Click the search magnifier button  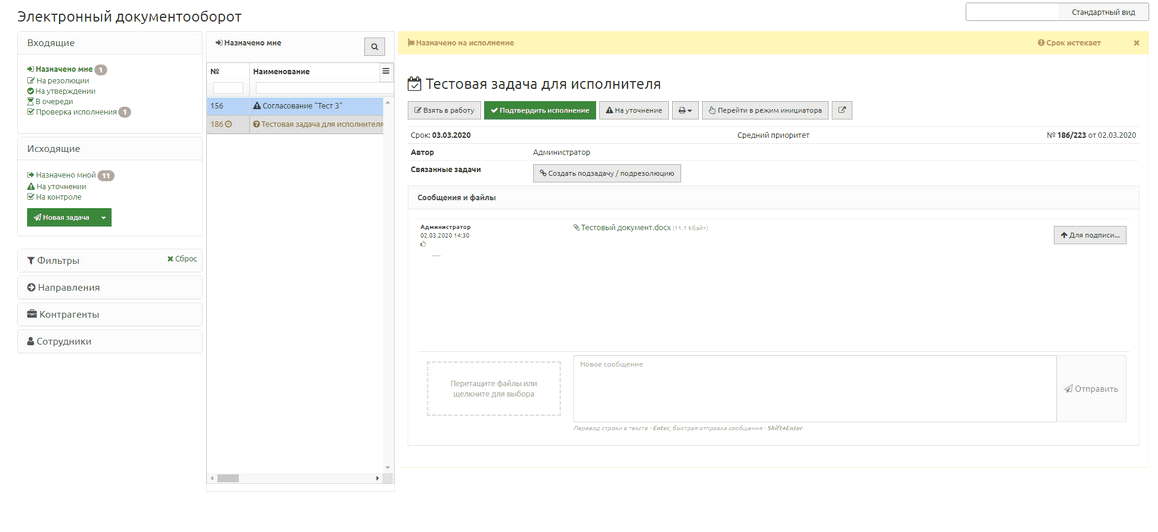374,47
